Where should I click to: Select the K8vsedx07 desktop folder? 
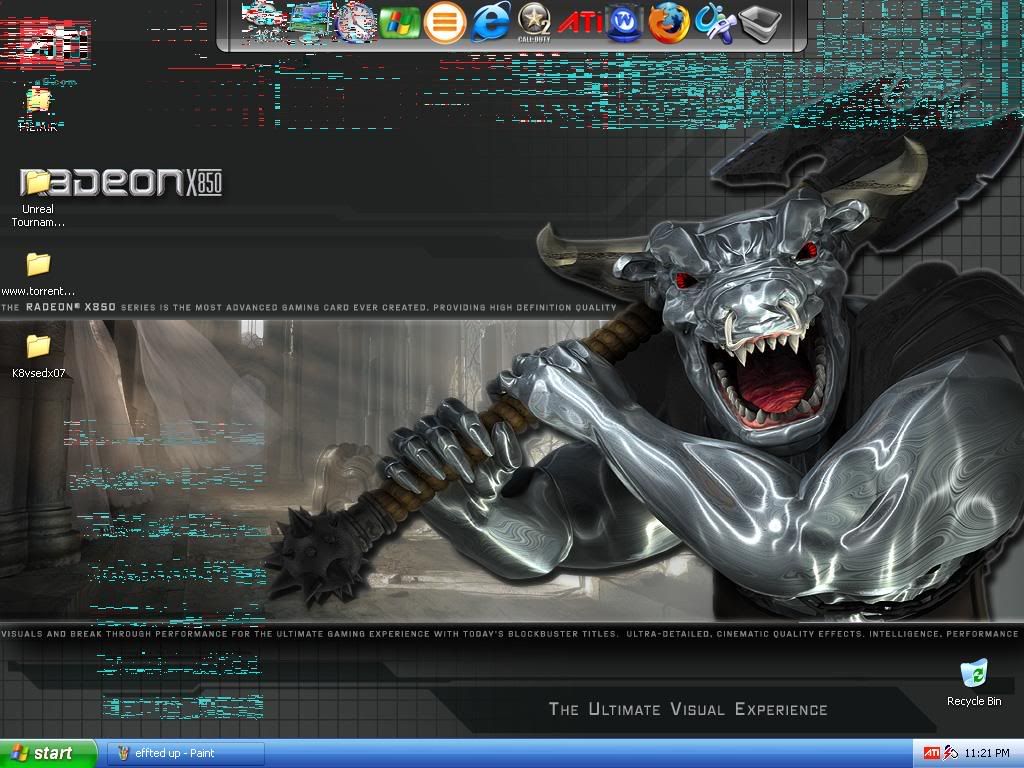point(38,346)
